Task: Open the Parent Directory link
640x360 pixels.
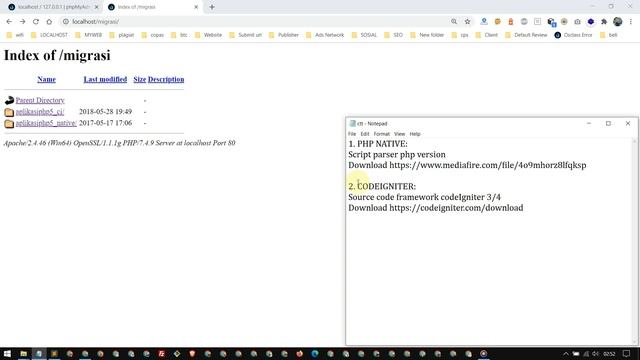Action: pyautogui.click(x=40, y=100)
